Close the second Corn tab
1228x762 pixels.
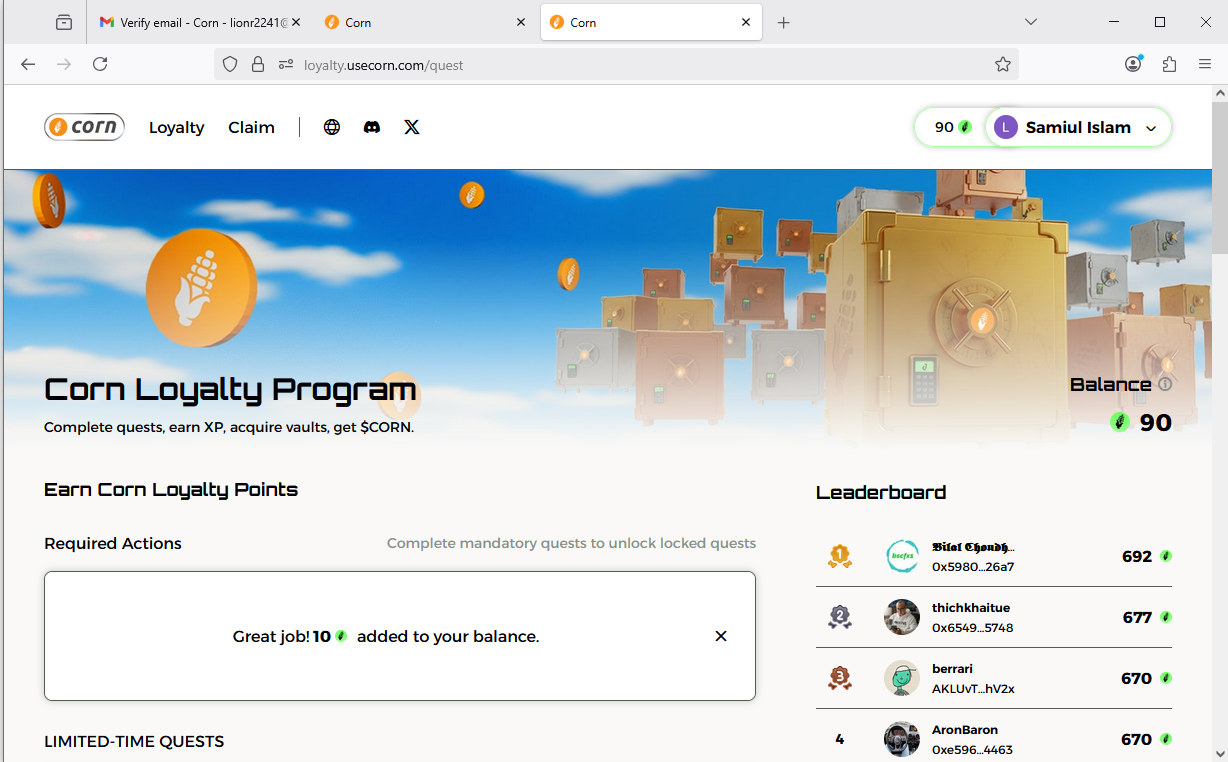pos(521,22)
